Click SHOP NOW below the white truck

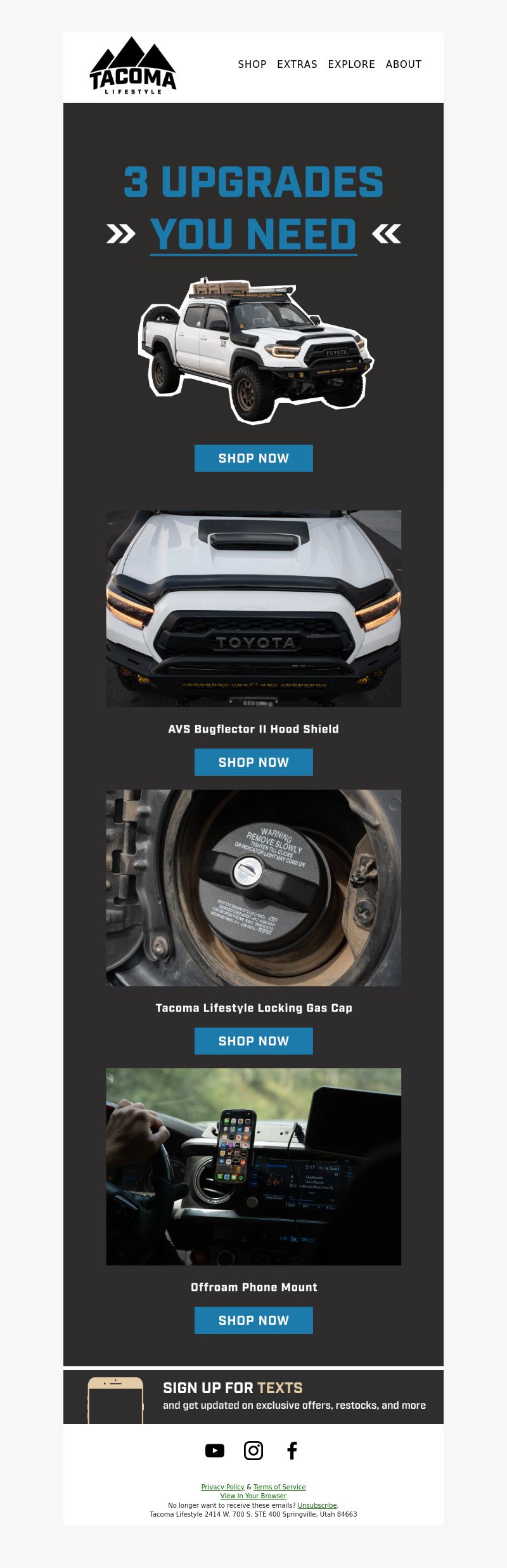pos(253,458)
